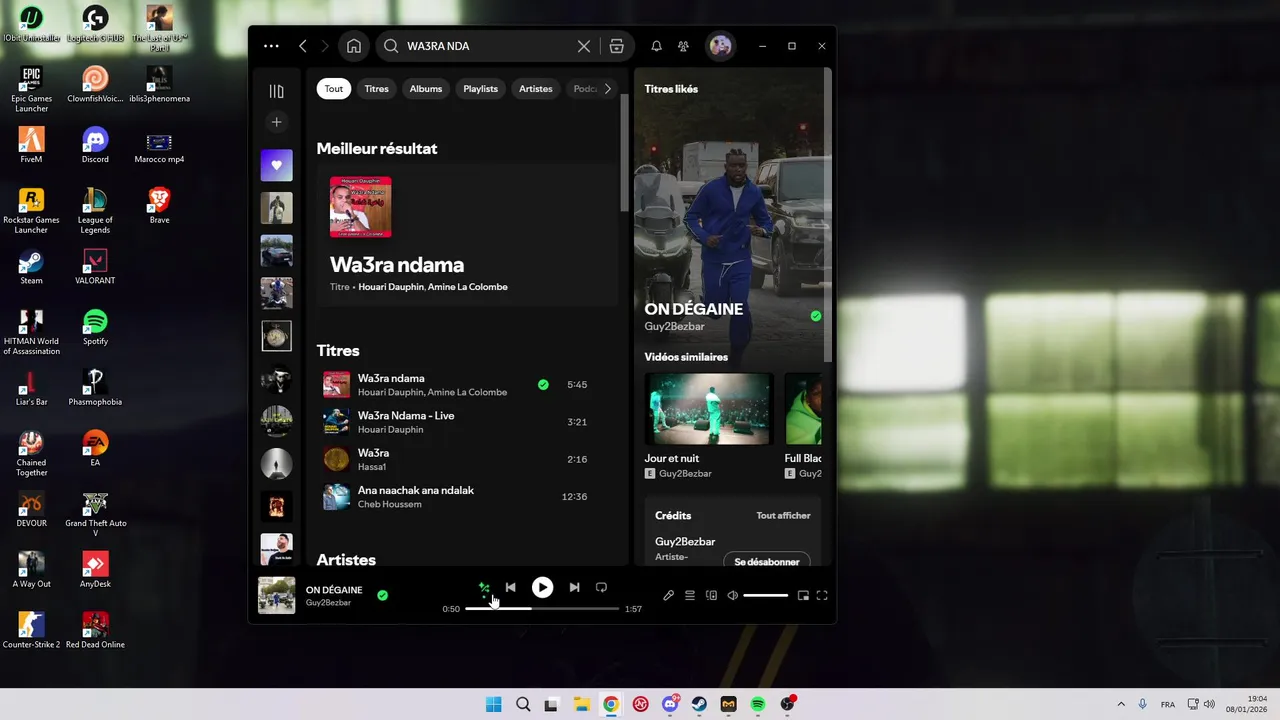Open Houari Dauphin, Amine La Colombe link in best result
Screen dimensions: 1280x720
(433, 287)
